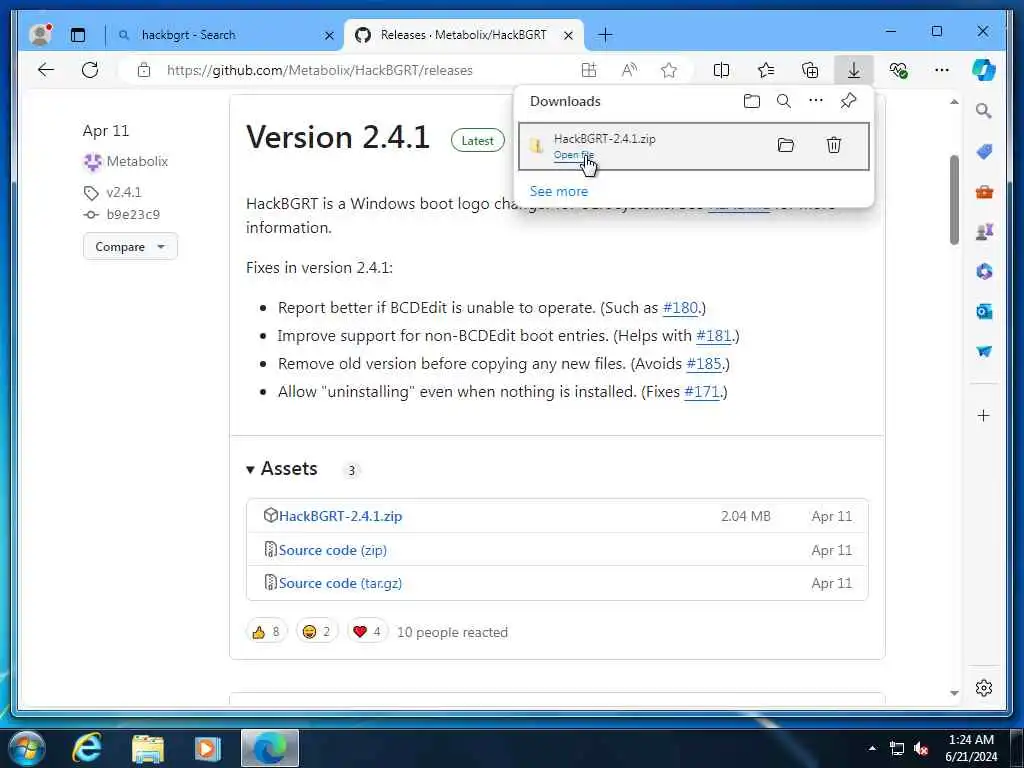The width and height of the screenshot is (1024, 768).
Task: Open the Copilot icon
Action: (x=984, y=70)
